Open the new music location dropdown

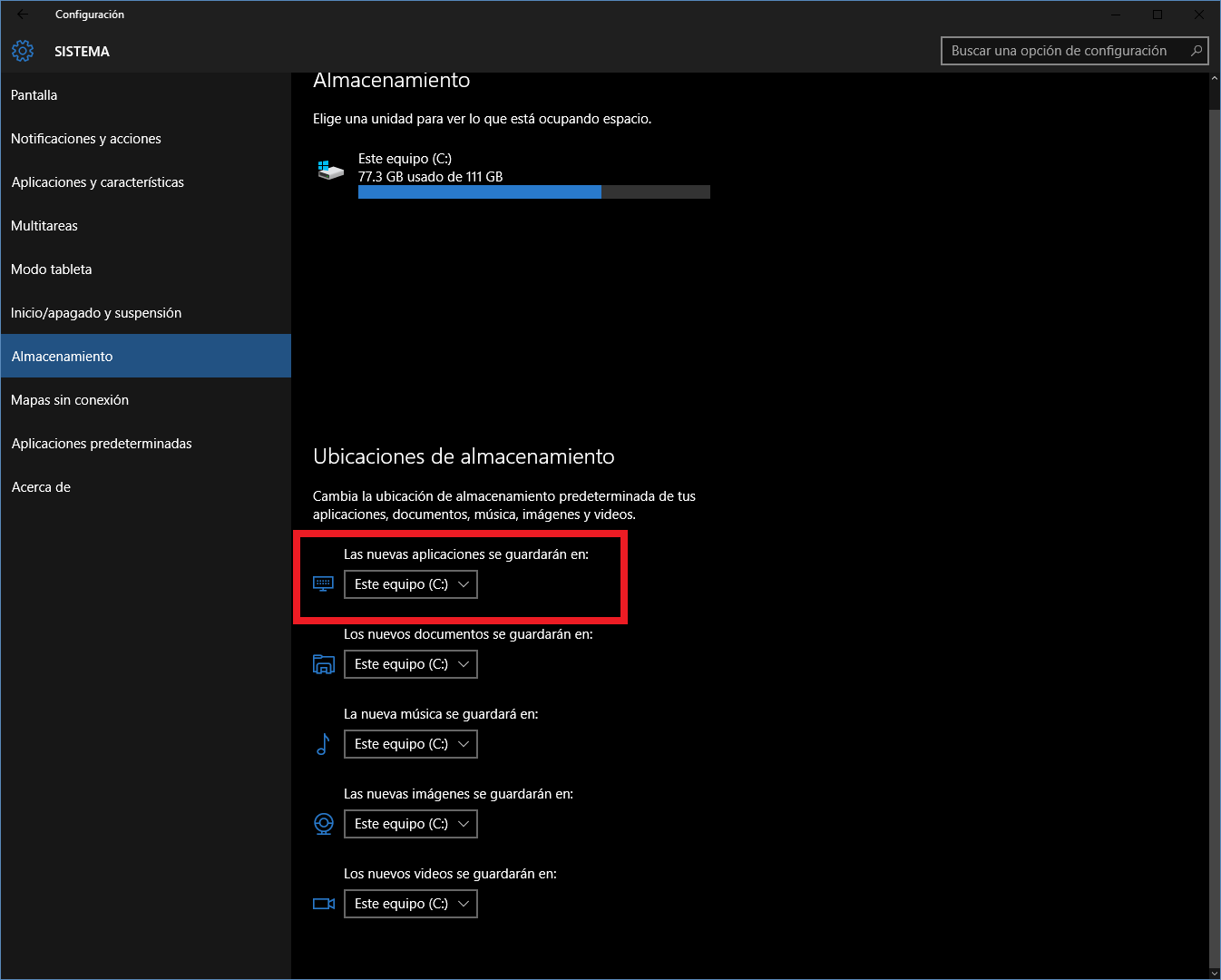[x=410, y=744]
